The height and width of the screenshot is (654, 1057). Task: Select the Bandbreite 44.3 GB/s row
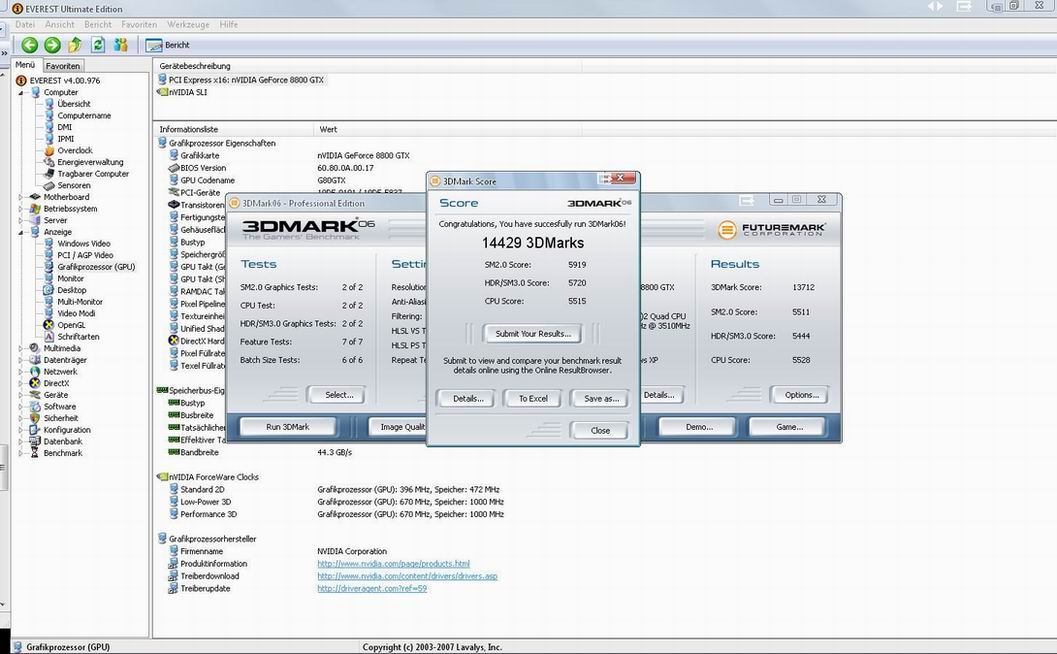pos(260,452)
